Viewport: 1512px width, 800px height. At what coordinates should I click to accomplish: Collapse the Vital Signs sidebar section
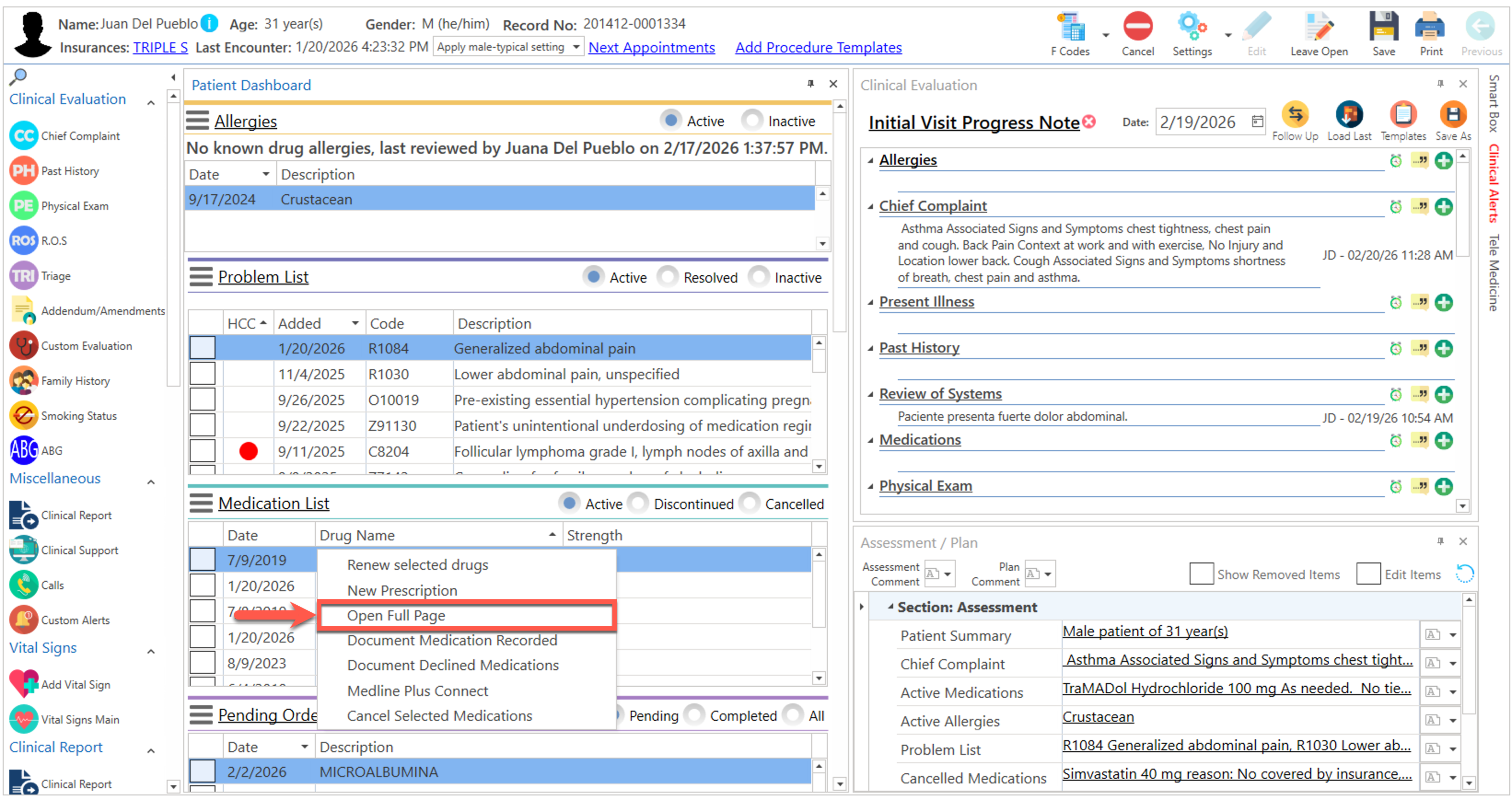[x=151, y=651]
